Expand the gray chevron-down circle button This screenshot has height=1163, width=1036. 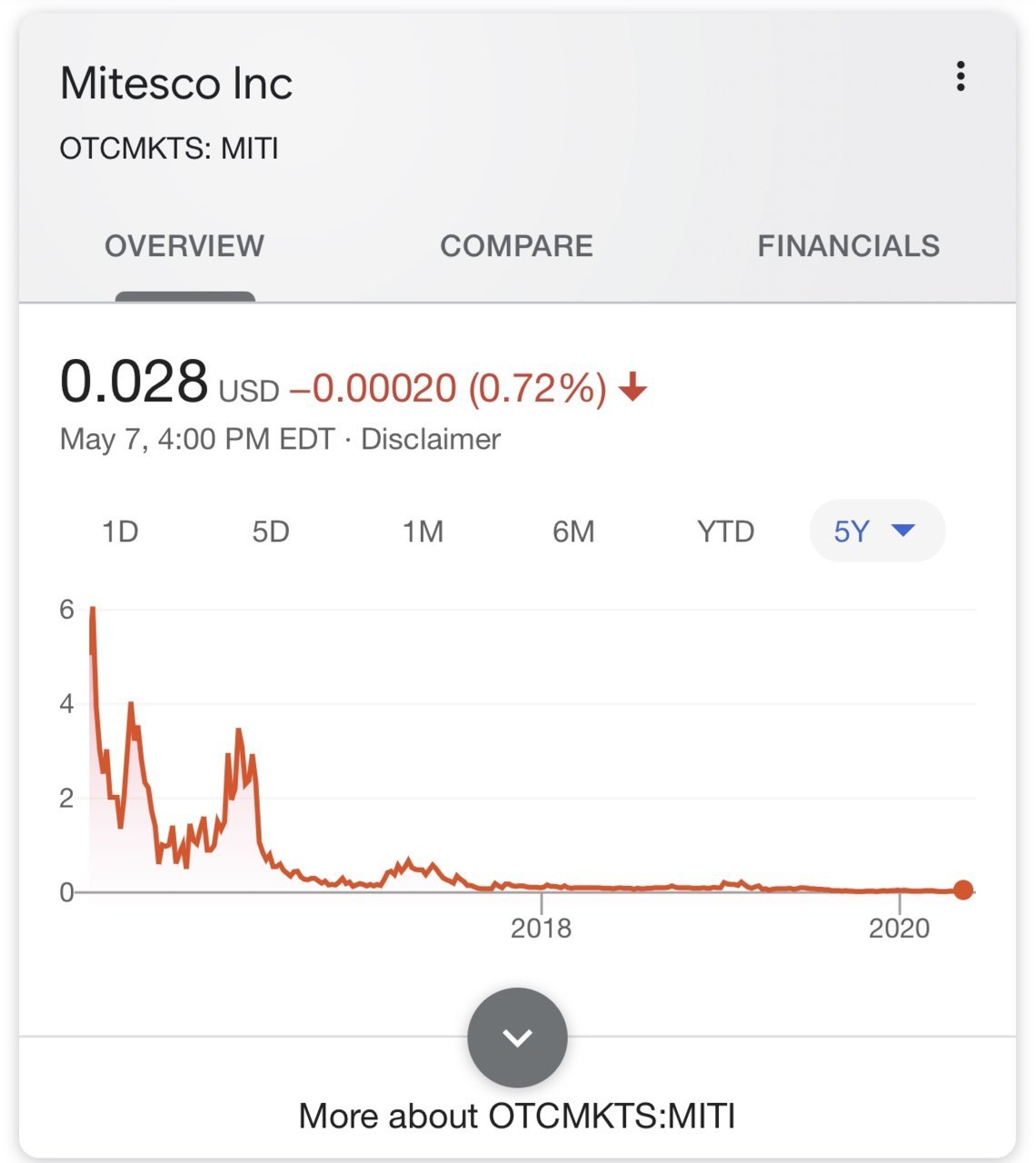517,1038
